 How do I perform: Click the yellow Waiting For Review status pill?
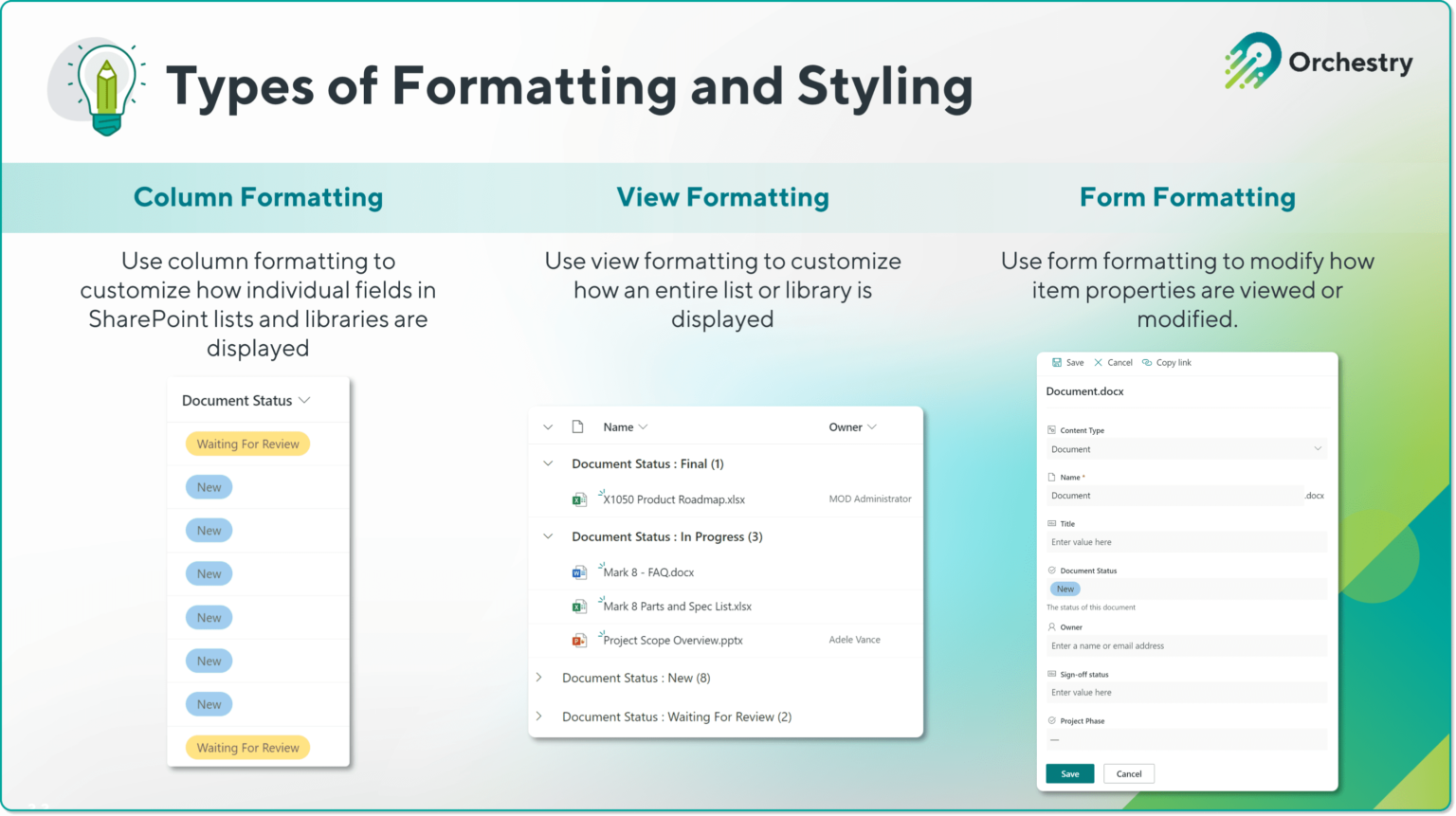point(247,443)
